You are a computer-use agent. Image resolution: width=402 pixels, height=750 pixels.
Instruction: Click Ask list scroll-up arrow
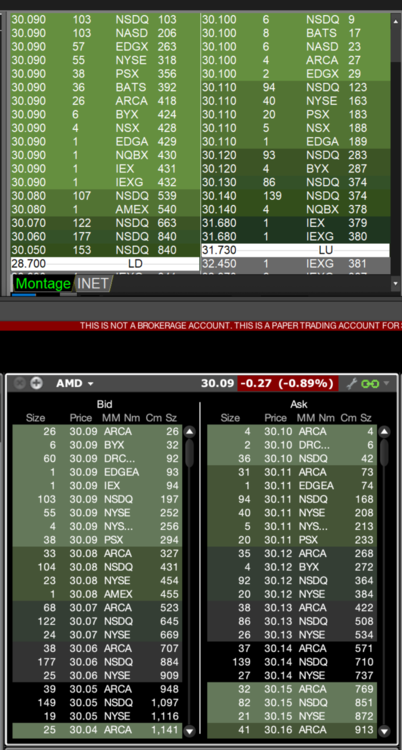(384, 432)
